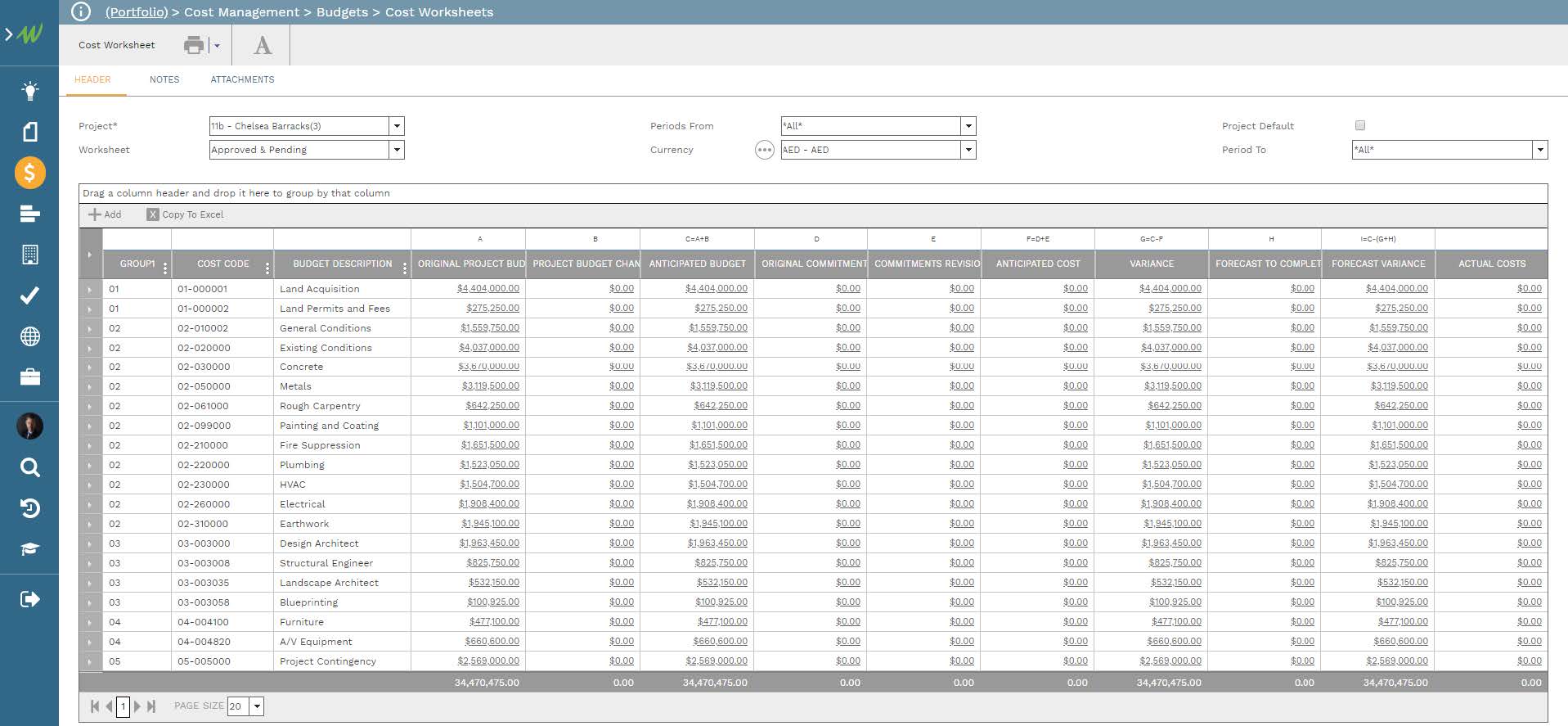1568x726 pixels.
Task: Click the large A text format icon
Action: (263, 45)
